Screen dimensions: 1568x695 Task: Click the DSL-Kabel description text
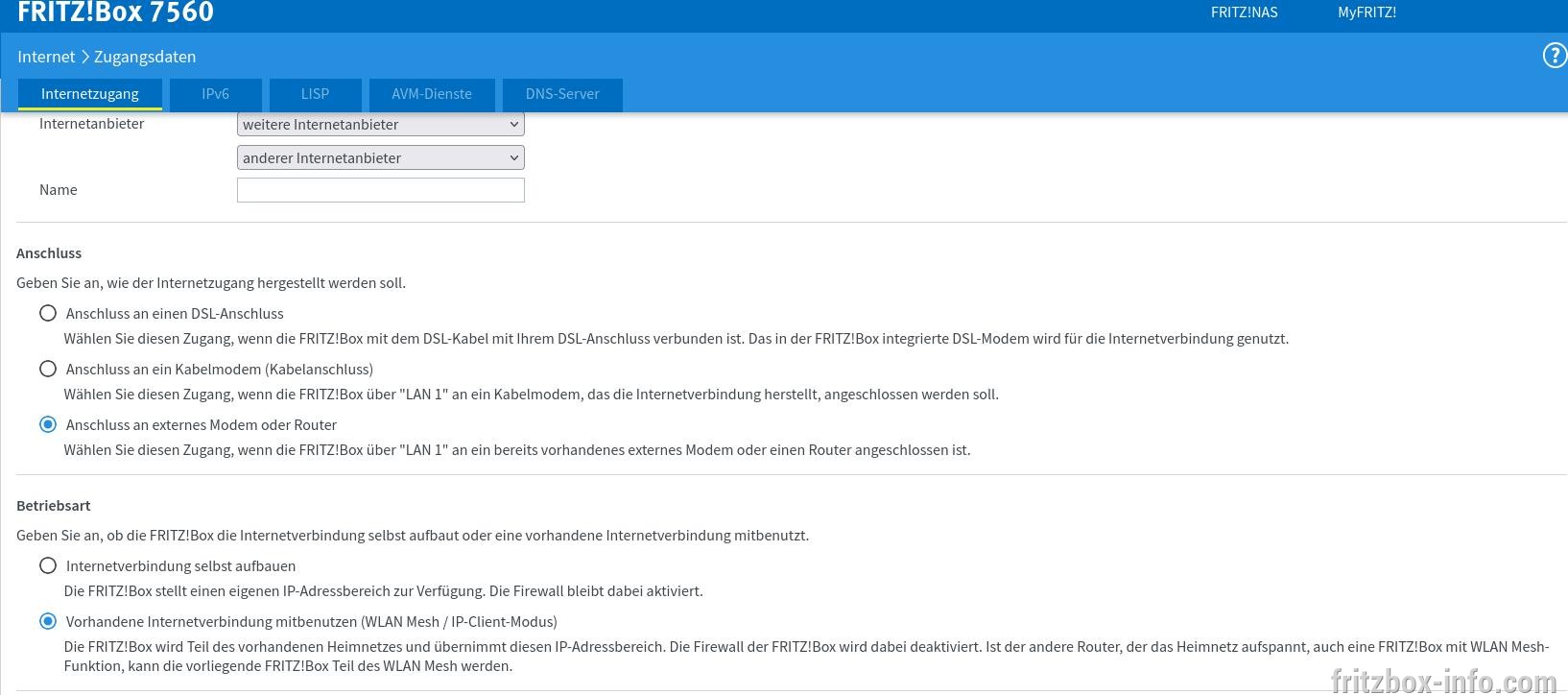[677, 339]
